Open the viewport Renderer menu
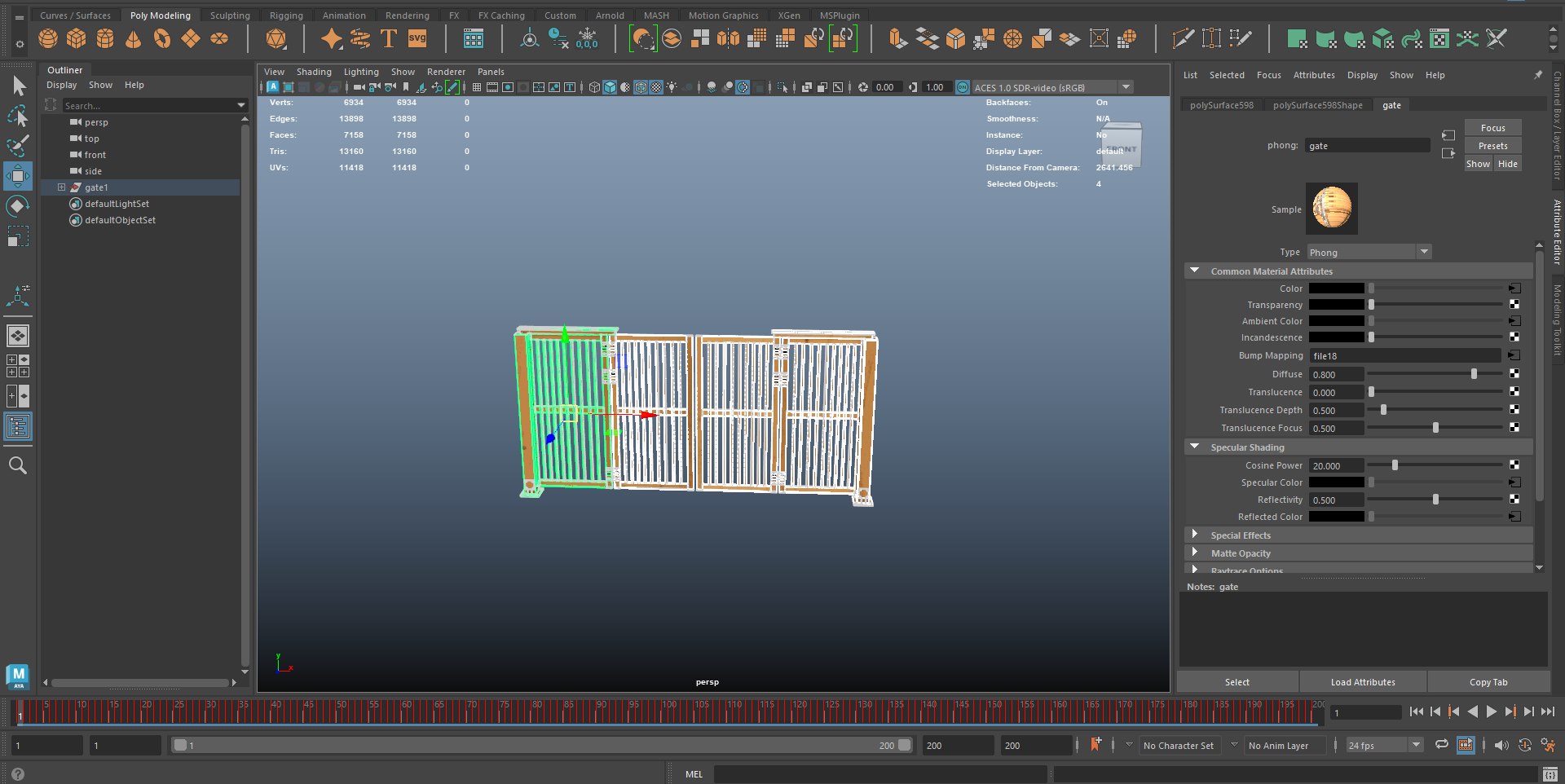 coord(446,72)
